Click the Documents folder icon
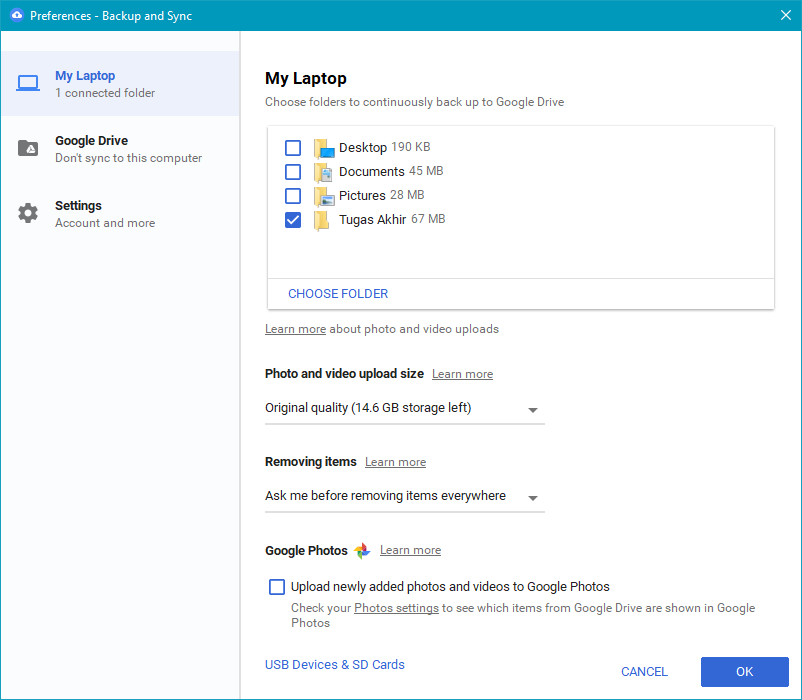 pos(324,172)
